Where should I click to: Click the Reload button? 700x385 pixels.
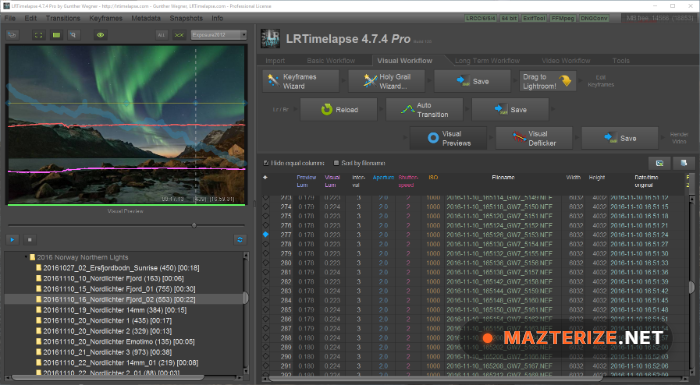[338, 109]
